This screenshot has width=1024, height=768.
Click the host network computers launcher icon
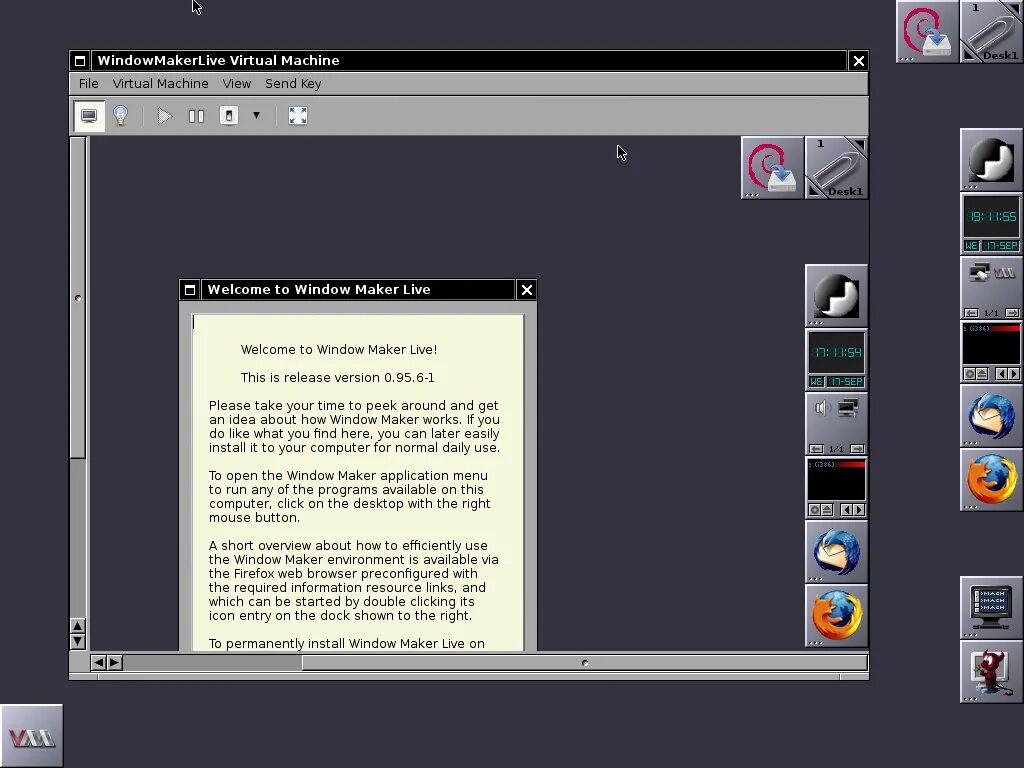[979, 272]
